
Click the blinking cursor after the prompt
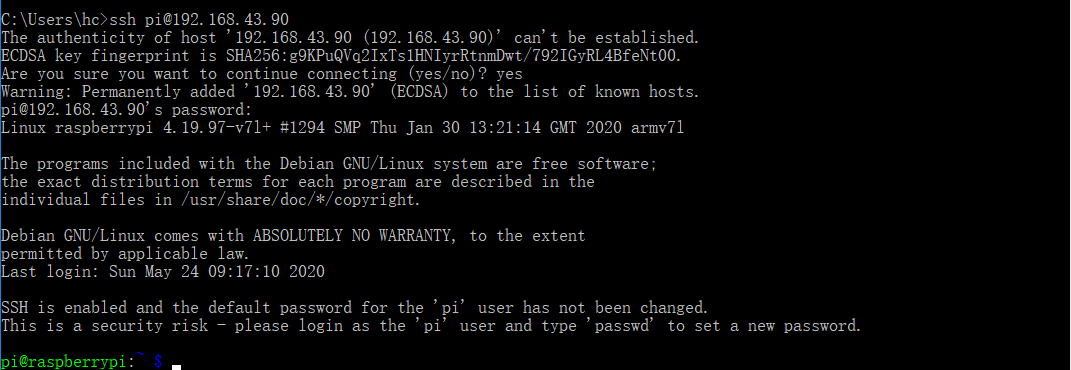click(176, 367)
